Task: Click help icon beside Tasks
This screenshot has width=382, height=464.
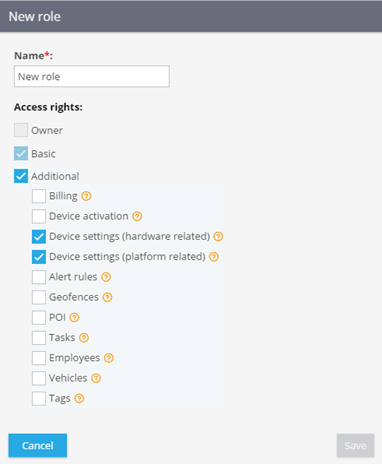Action: pos(84,338)
